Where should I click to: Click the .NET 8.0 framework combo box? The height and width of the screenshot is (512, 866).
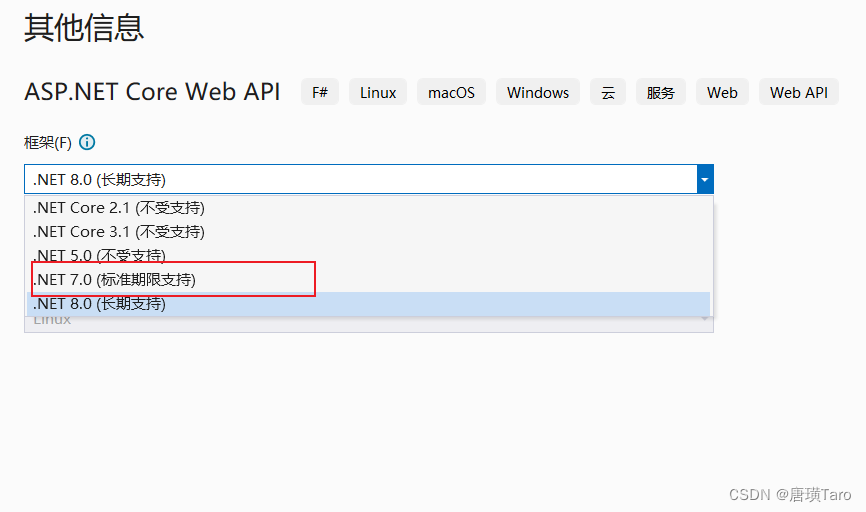tap(368, 180)
